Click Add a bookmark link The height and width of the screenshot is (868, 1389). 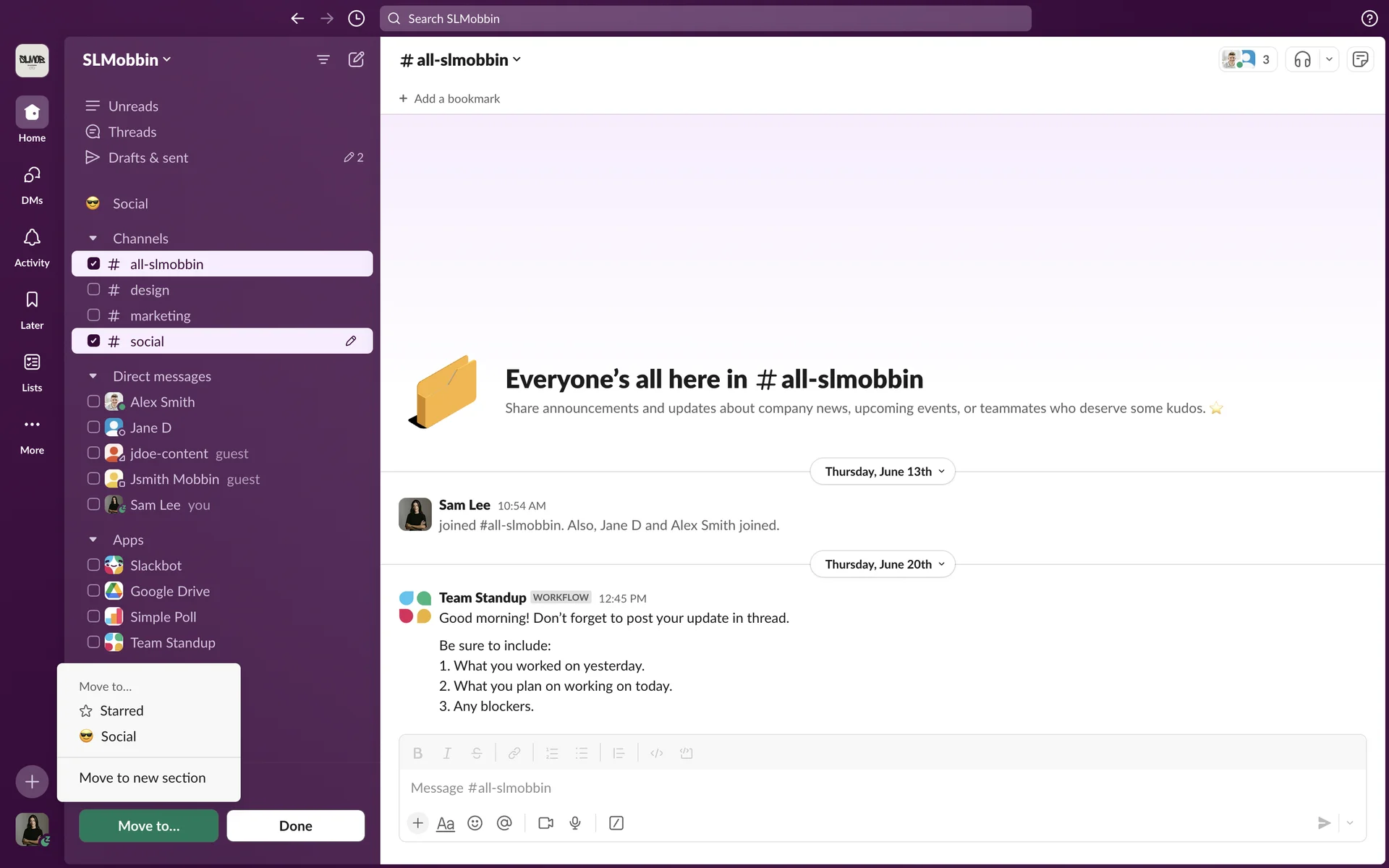tap(449, 98)
